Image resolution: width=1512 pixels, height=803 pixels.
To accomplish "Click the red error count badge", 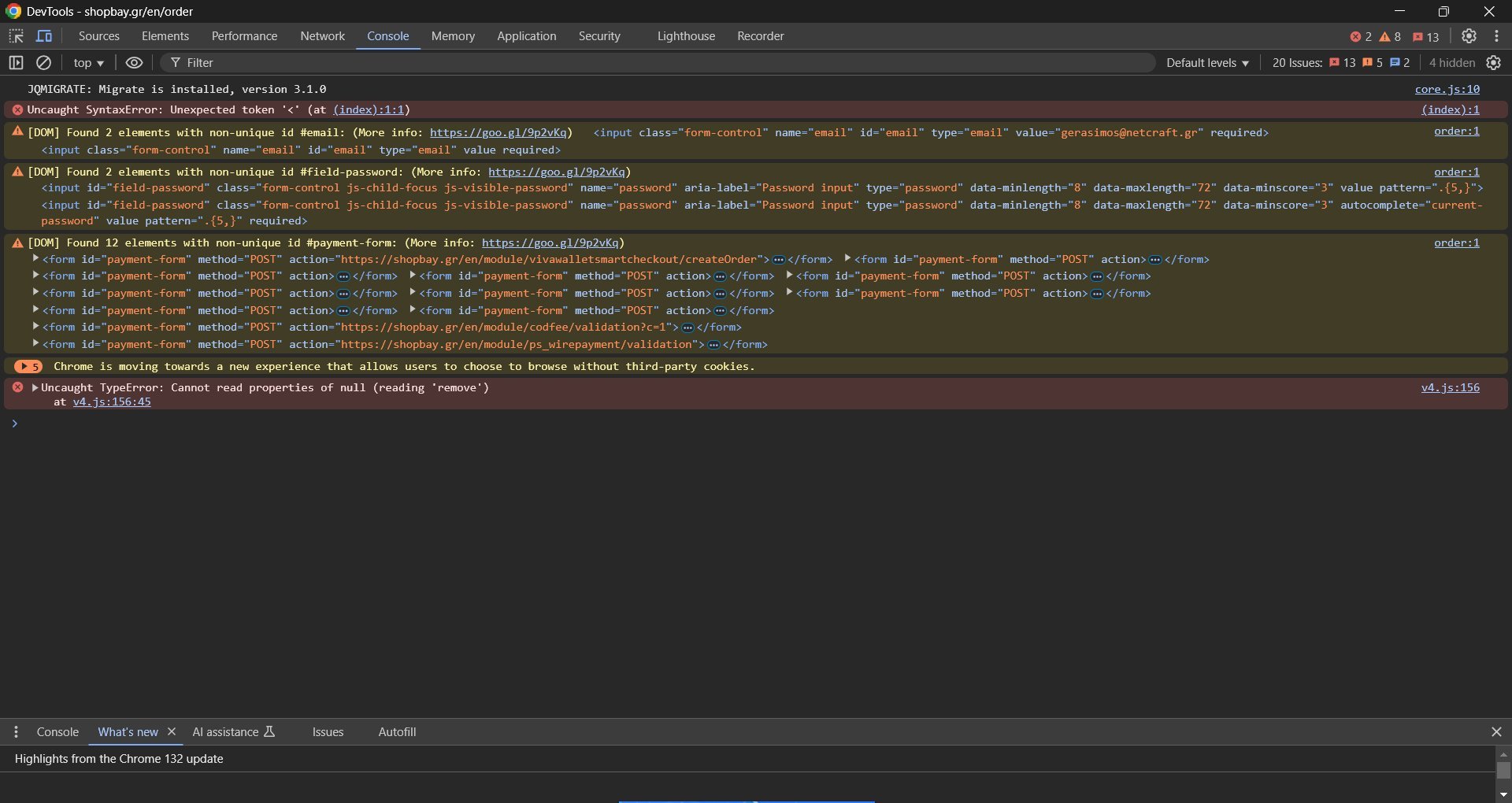I will click(x=1361, y=37).
